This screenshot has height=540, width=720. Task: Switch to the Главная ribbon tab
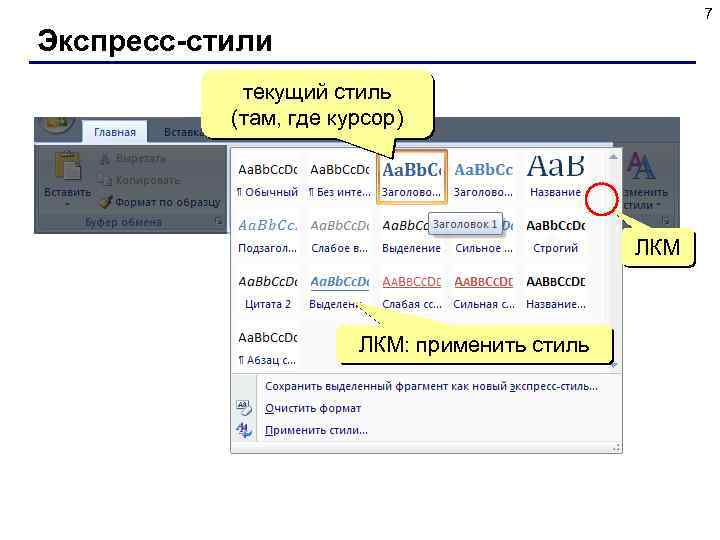pos(115,132)
